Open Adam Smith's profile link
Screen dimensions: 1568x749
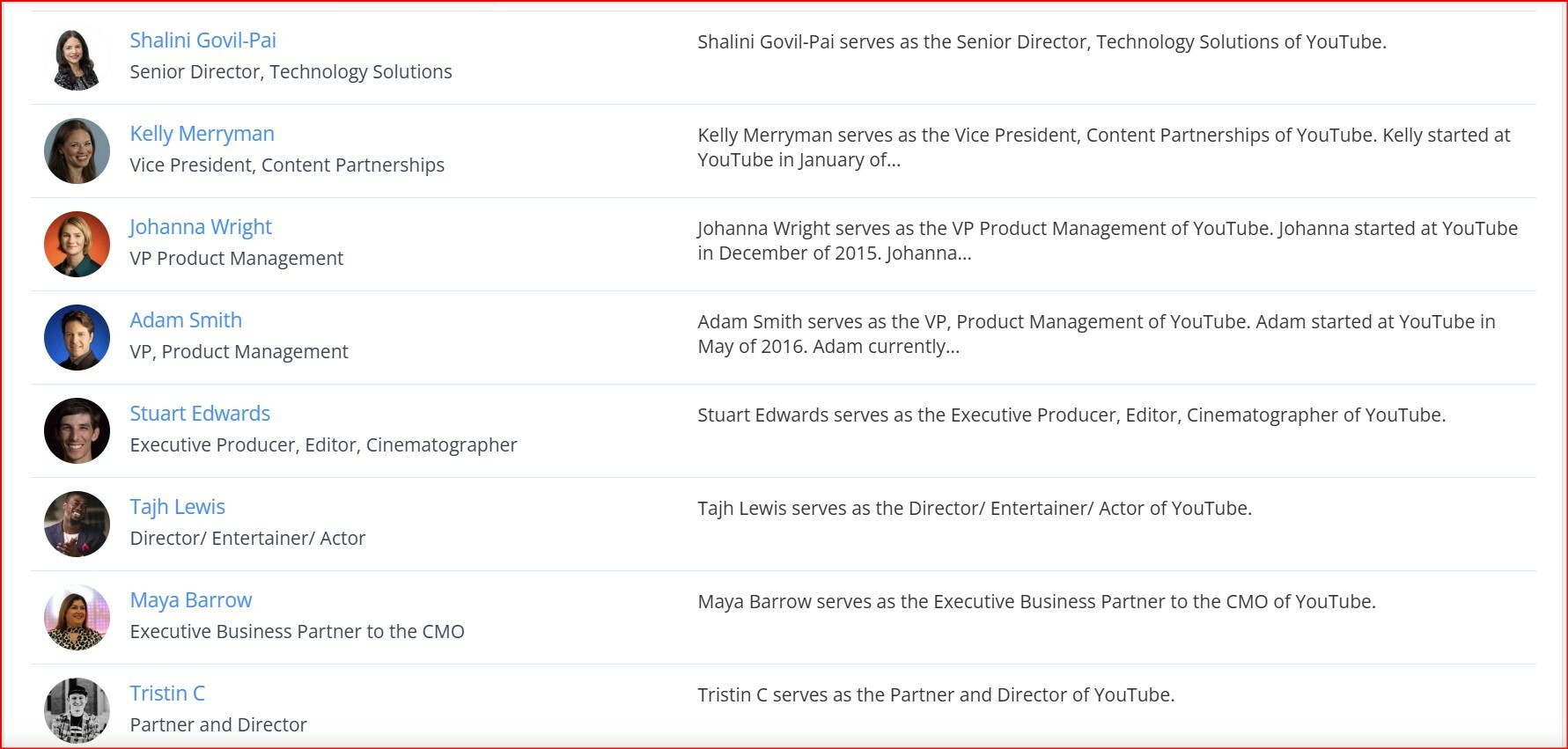pos(186,320)
